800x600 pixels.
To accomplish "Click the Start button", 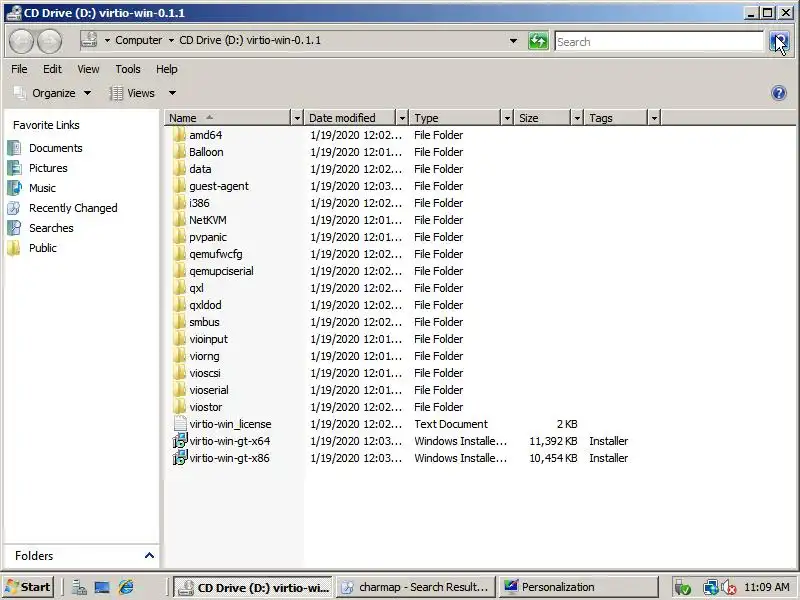I will point(29,587).
